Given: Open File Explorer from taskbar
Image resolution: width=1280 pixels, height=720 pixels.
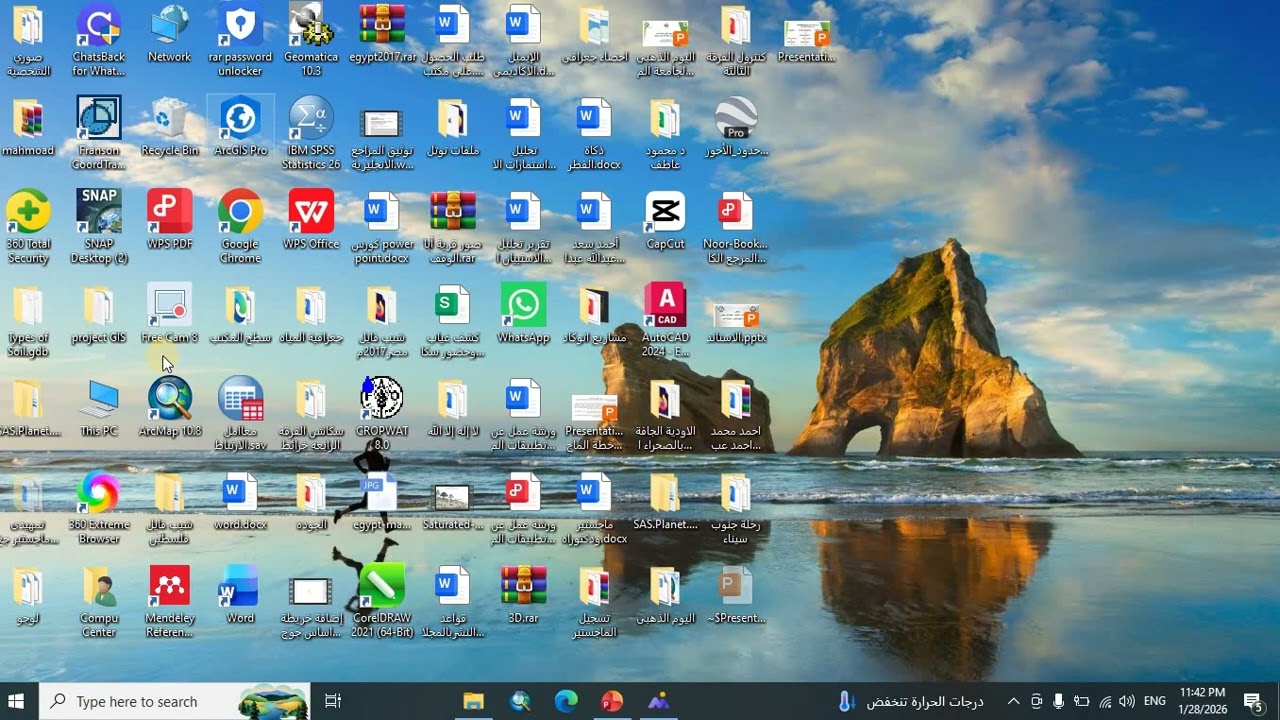Looking at the screenshot, I should click(x=474, y=701).
